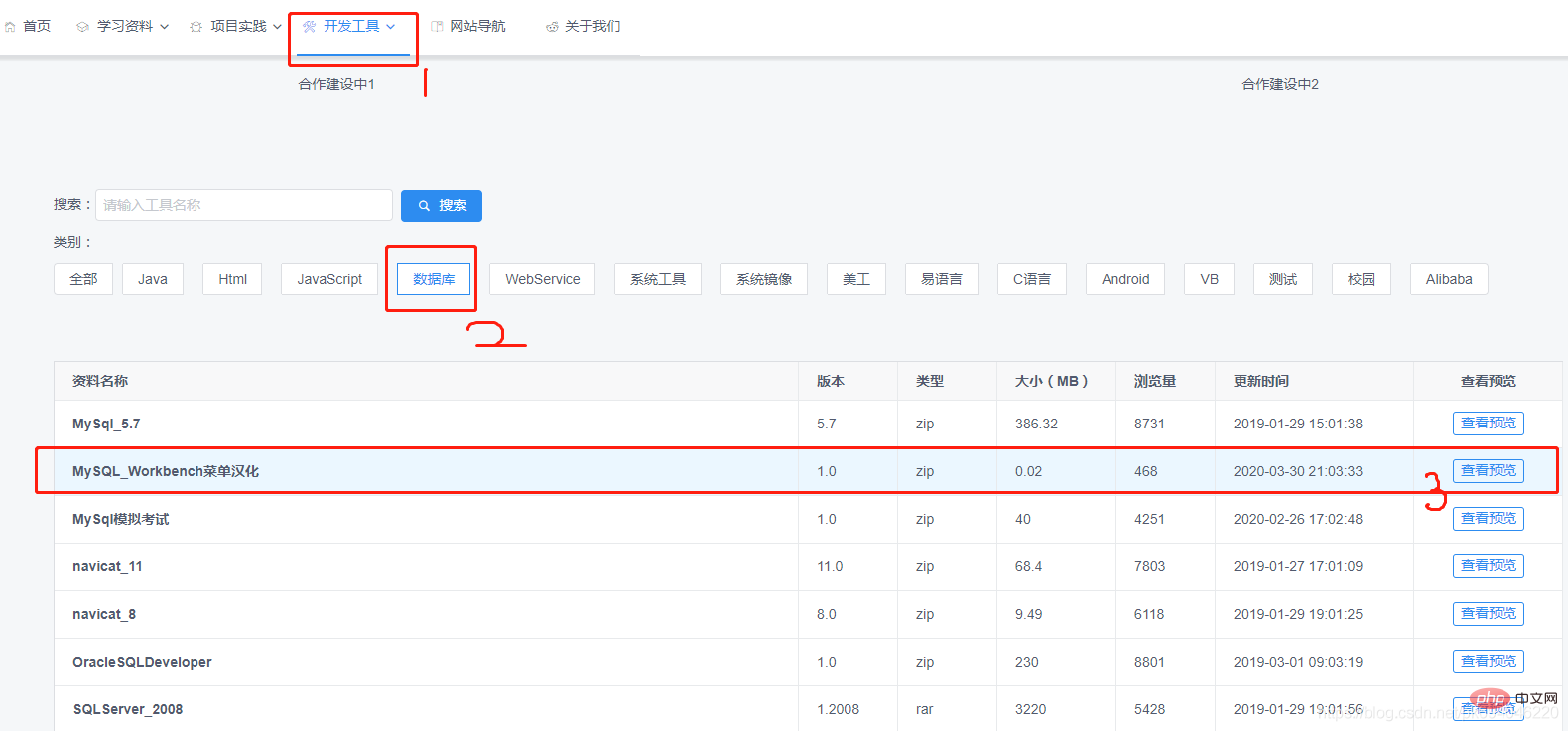Screen dimensions: 1568x731
Task: Click the magnifier icon in the 搜索 button
Action: tap(424, 206)
